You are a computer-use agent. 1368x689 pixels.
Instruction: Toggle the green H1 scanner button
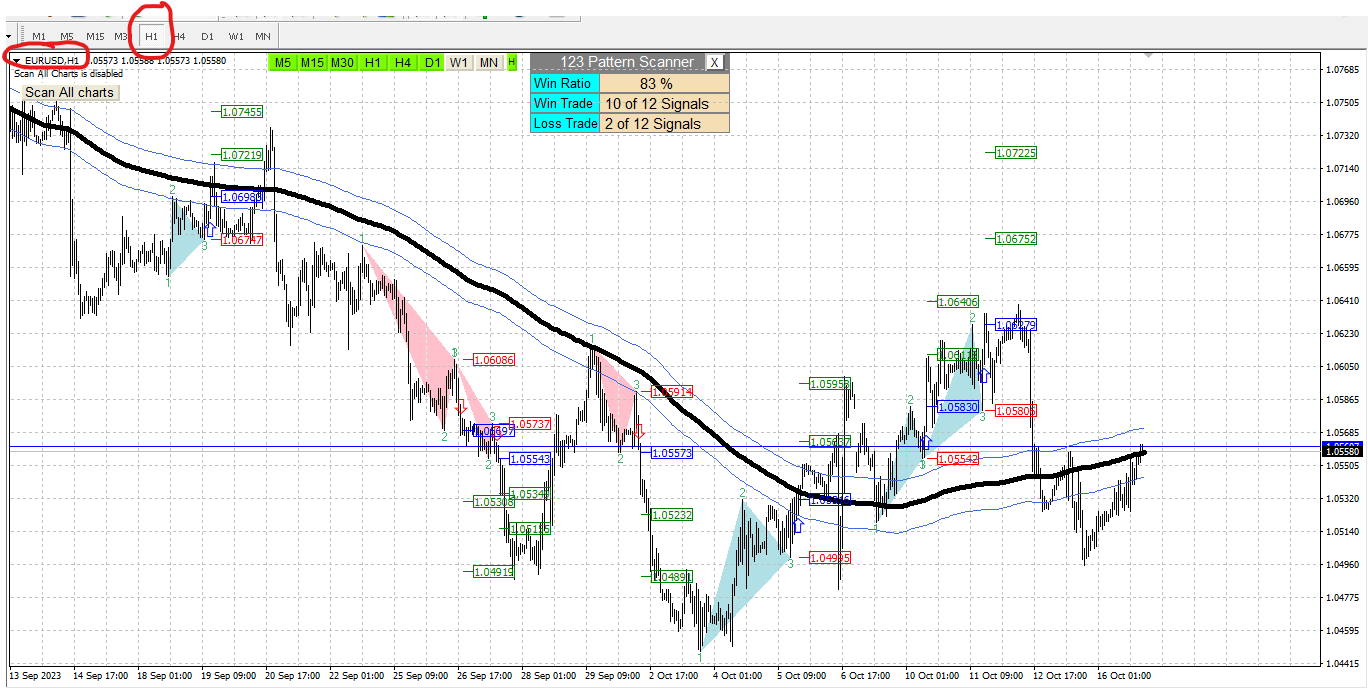[373, 62]
